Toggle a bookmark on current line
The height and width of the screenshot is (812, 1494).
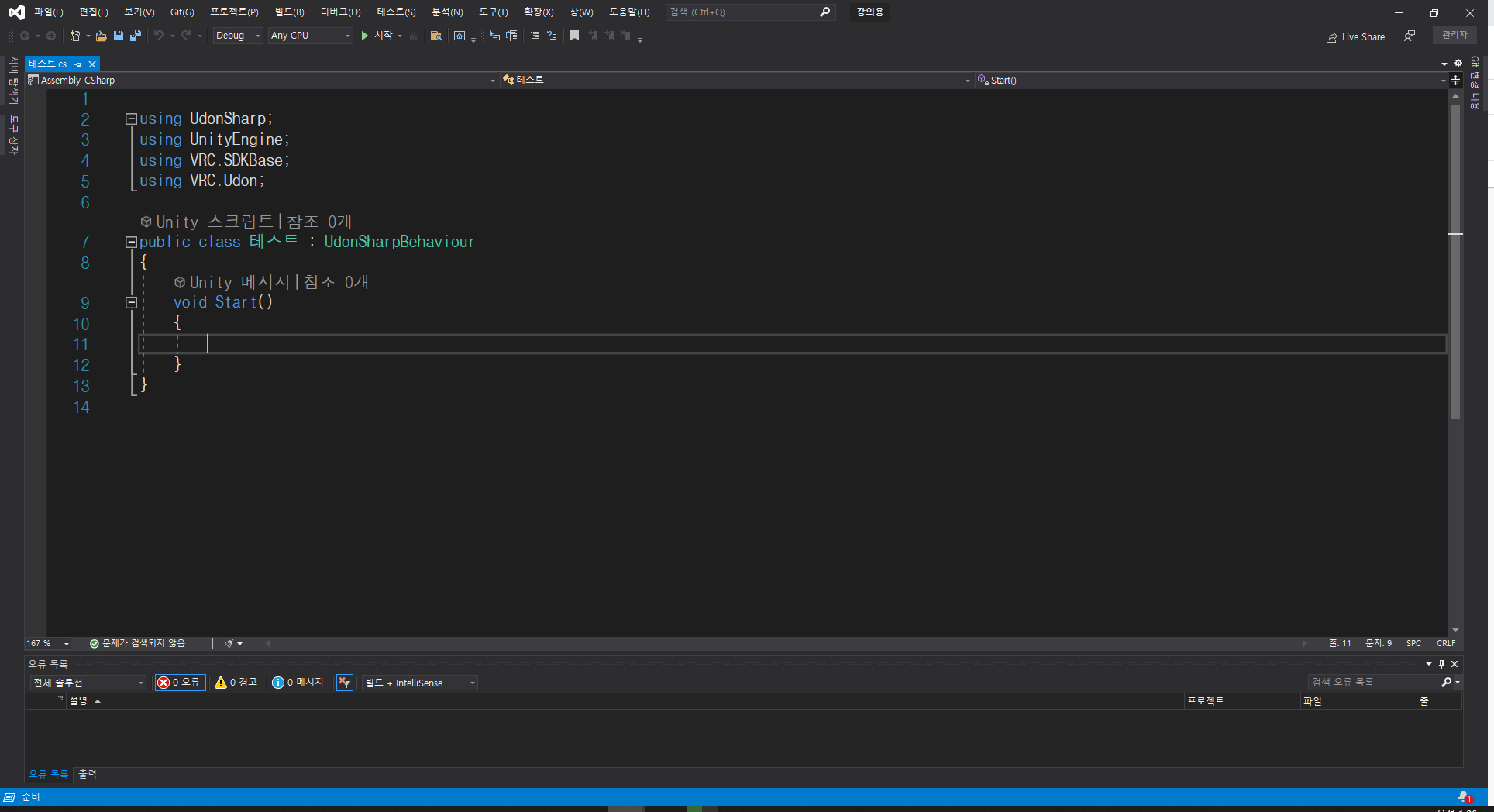click(x=574, y=36)
